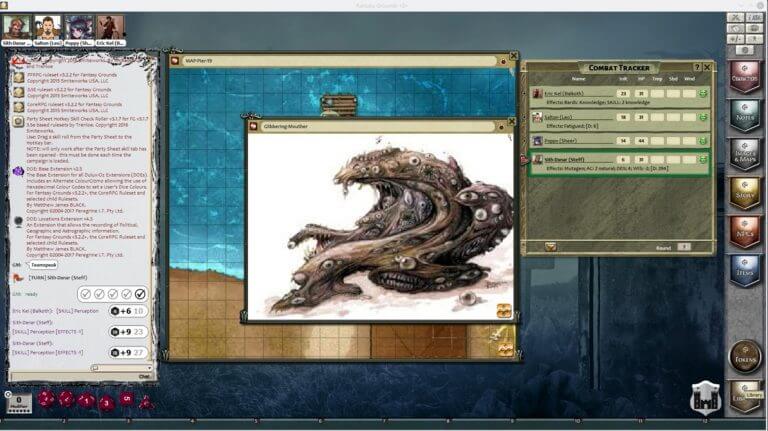Click the link icon on Gibbering Mouther title bar
Image resolution: width=768 pixels, height=431 pixels.
(501, 127)
